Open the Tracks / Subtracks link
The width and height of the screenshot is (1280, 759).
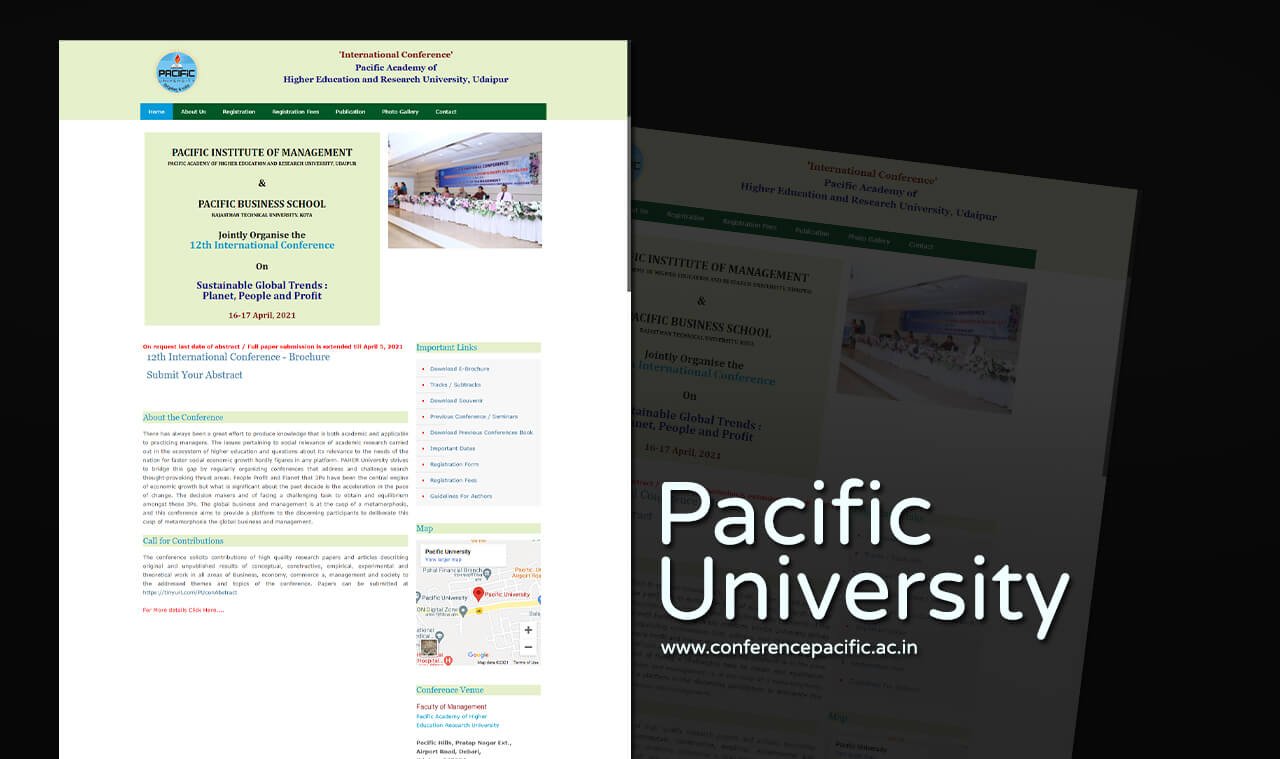[455, 385]
